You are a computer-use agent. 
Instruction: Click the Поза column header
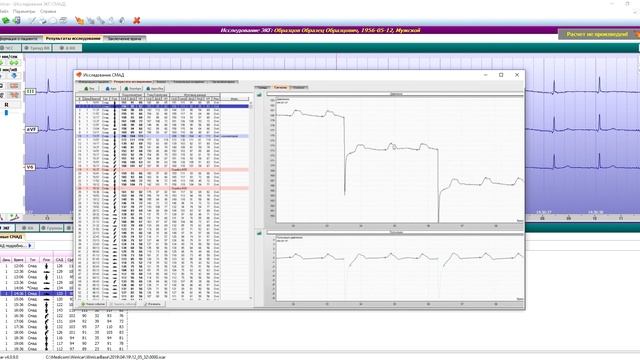click(47, 260)
